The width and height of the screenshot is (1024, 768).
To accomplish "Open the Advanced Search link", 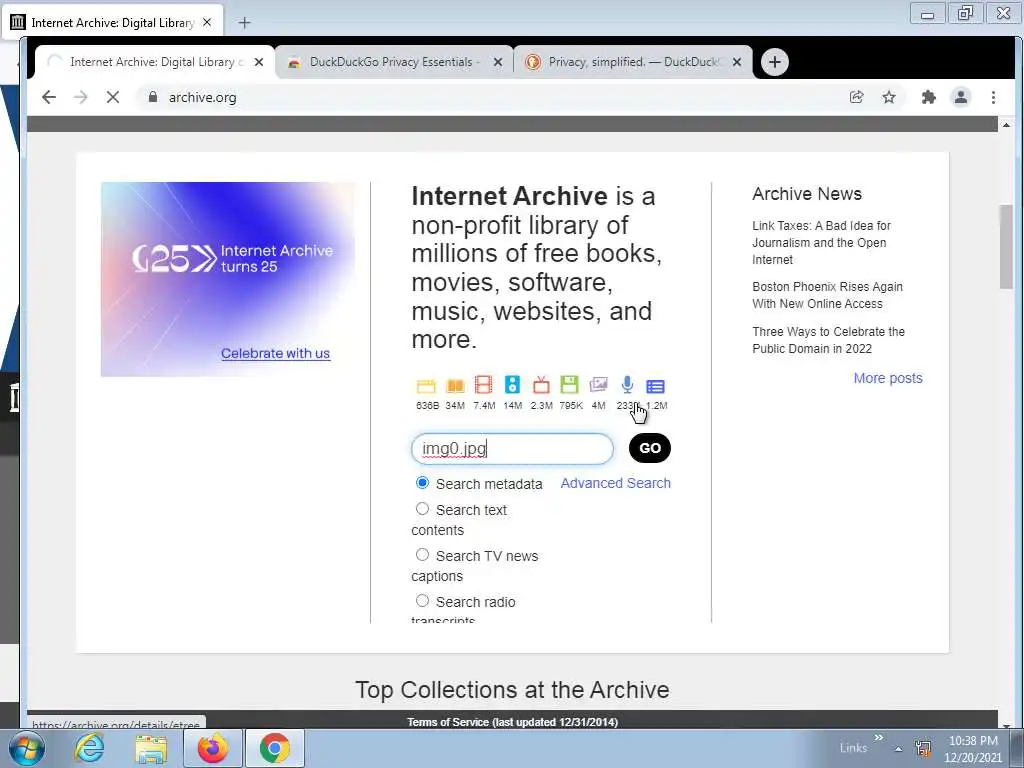I will [615, 483].
